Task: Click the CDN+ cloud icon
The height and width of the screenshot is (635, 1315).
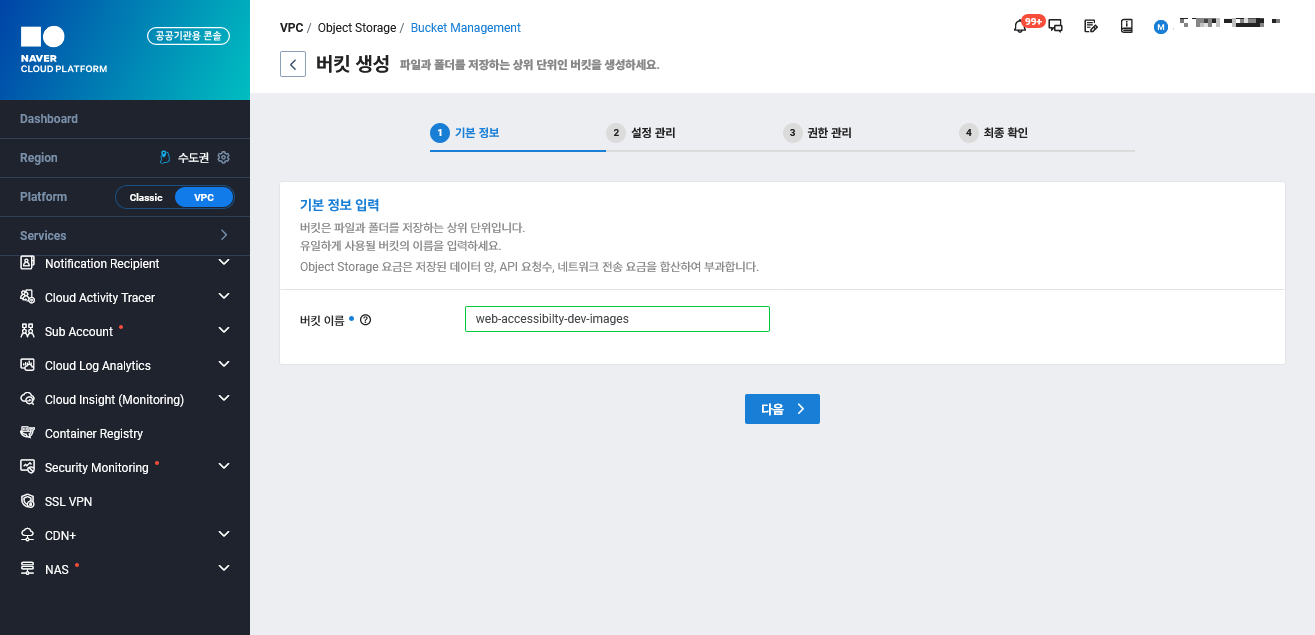Action: point(28,535)
